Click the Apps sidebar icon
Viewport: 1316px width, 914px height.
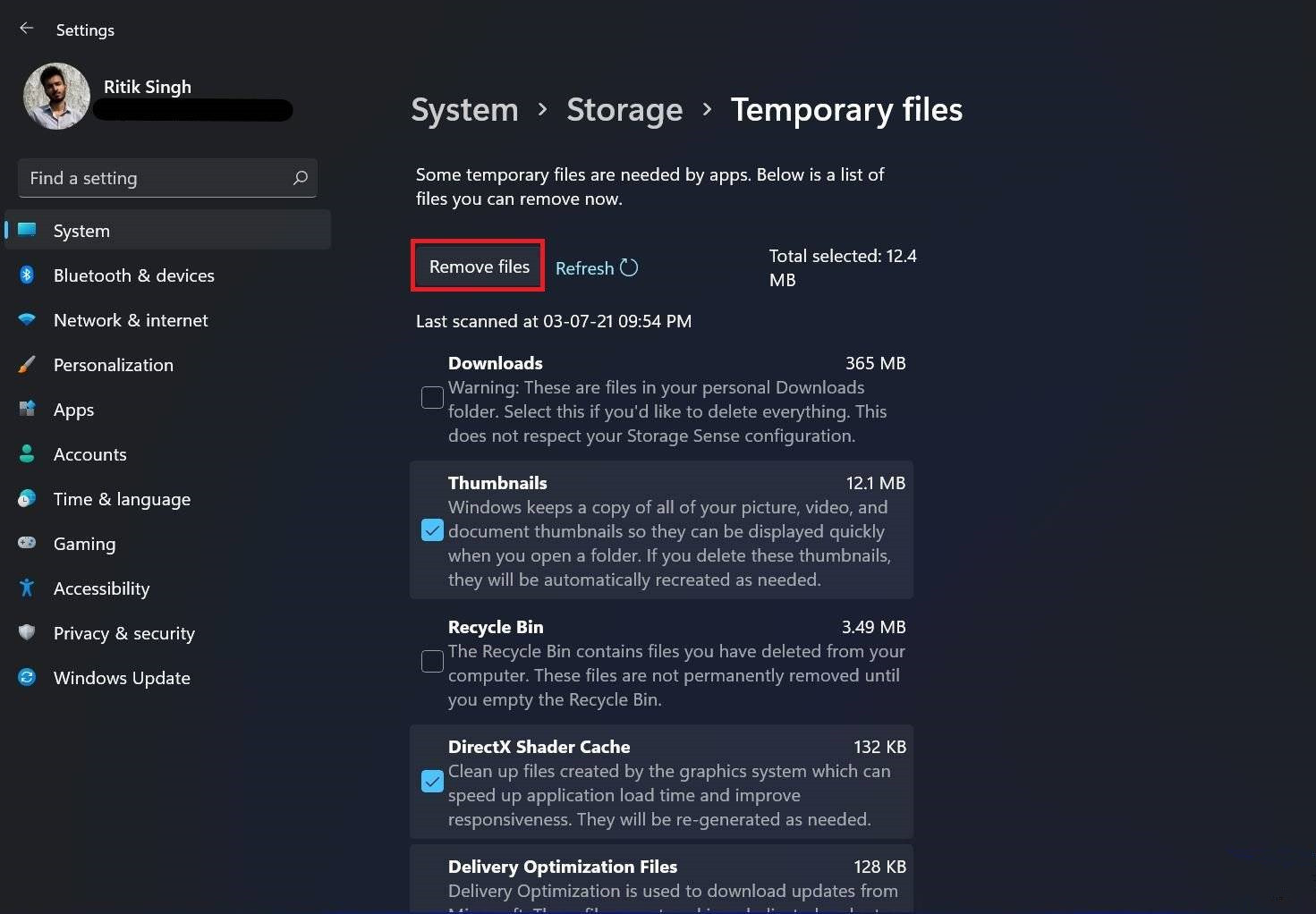click(27, 410)
